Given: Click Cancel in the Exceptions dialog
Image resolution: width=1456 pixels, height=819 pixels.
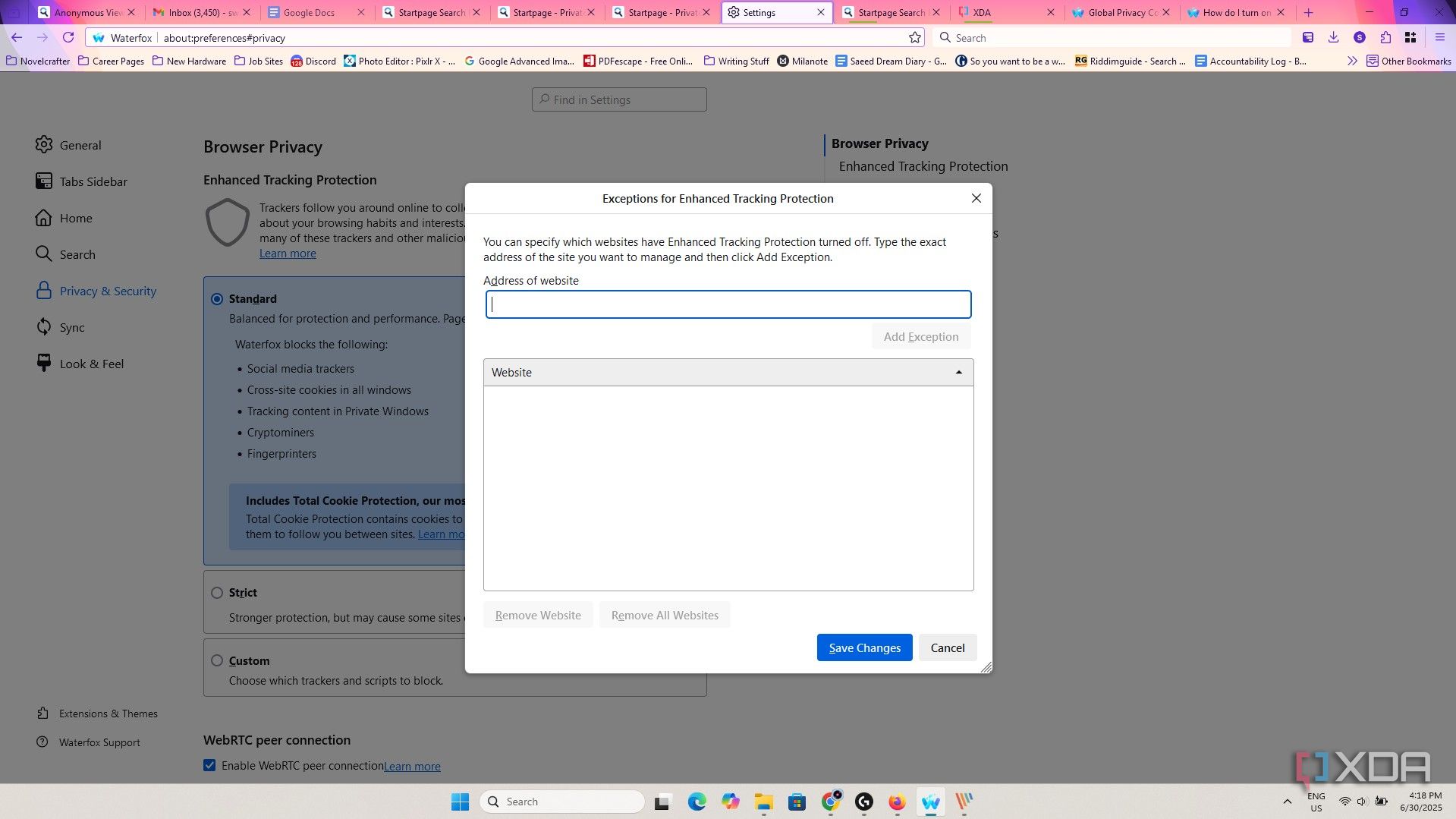Looking at the screenshot, I should tap(948, 647).
